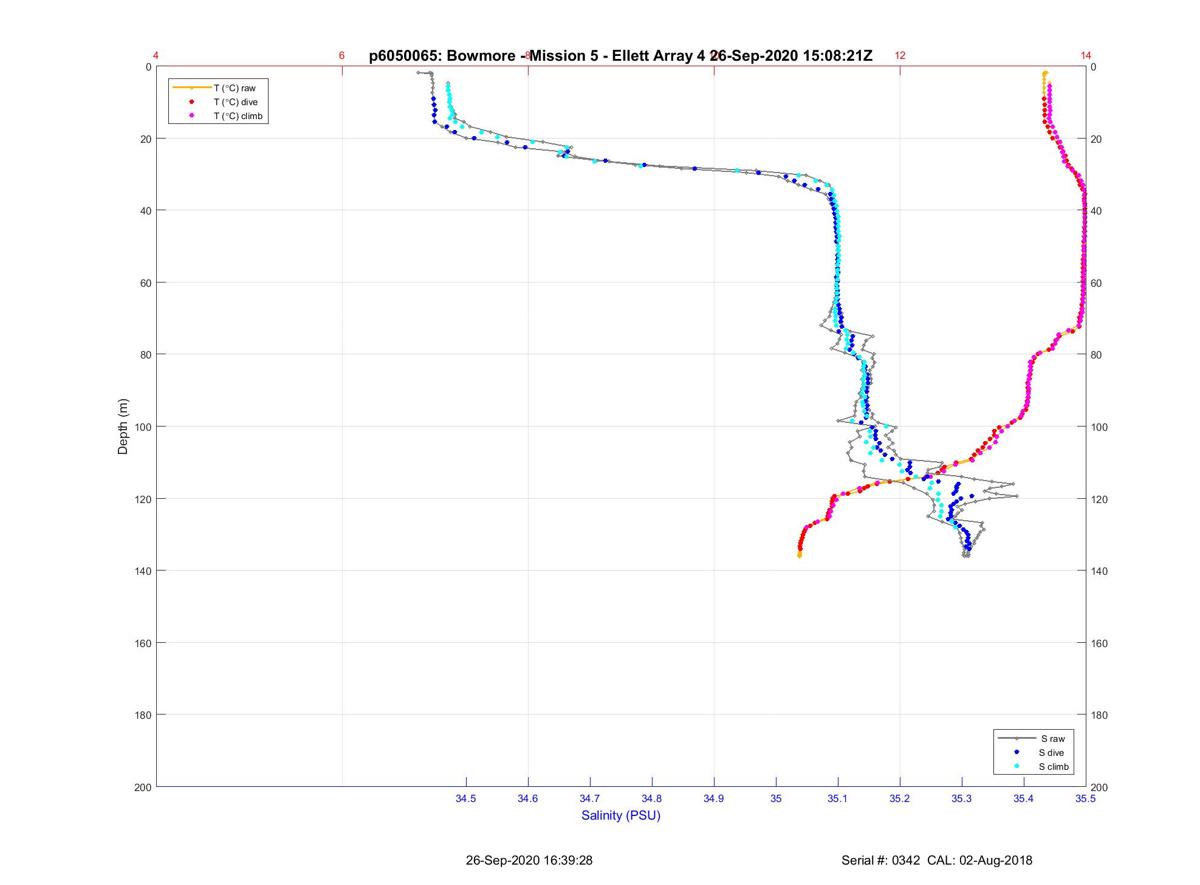This screenshot has height=885, width=1200.
Task: Click the red temperature tick label 12
Action: 900,56
